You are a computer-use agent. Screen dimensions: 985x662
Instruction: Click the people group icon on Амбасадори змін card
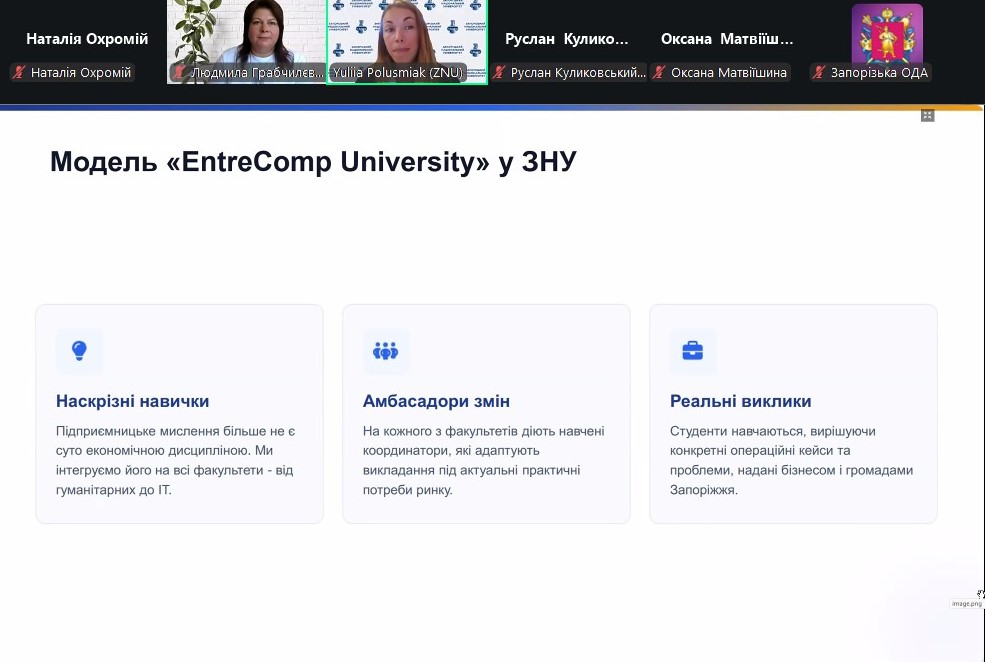(386, 350)
